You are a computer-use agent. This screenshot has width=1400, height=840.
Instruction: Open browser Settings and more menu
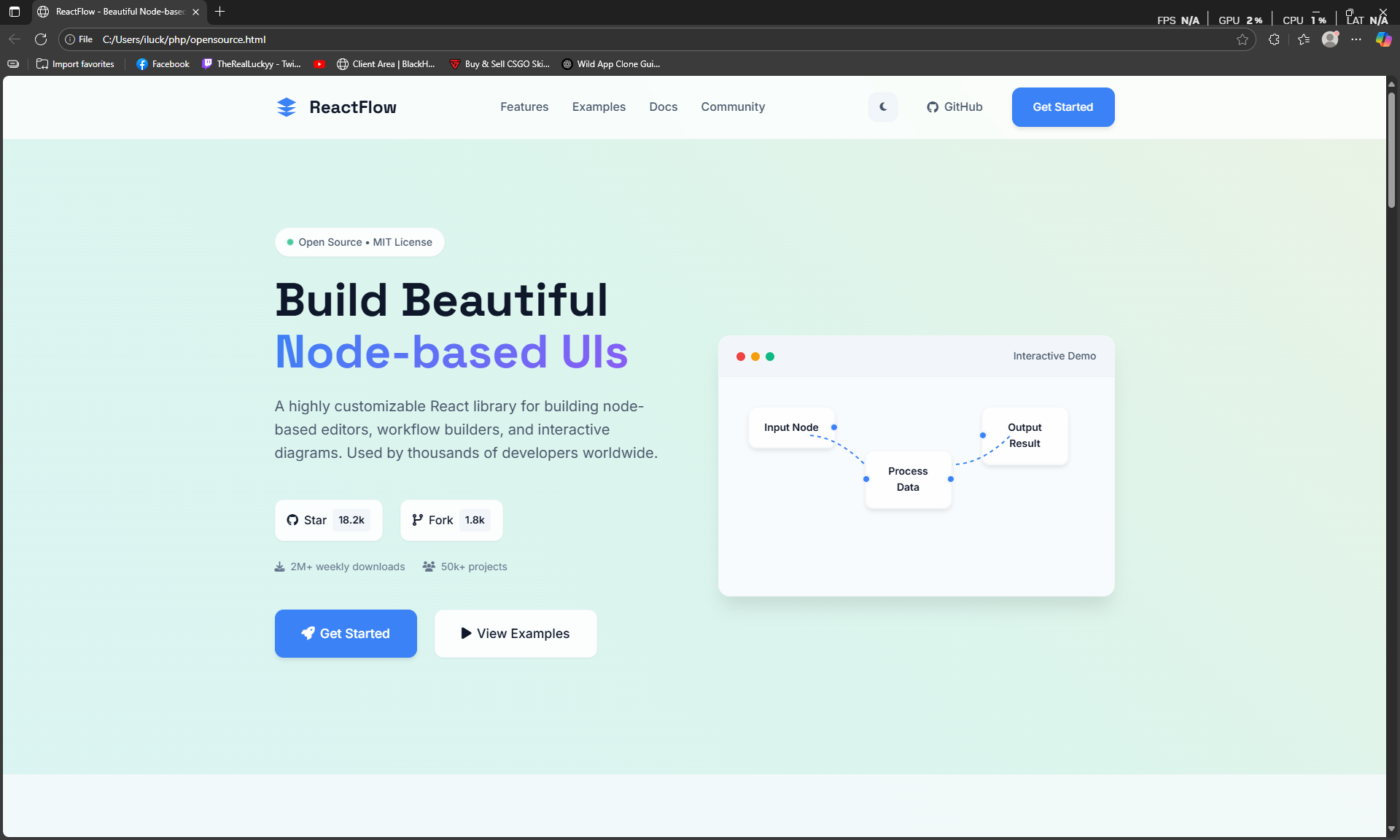click(1356, 39)
